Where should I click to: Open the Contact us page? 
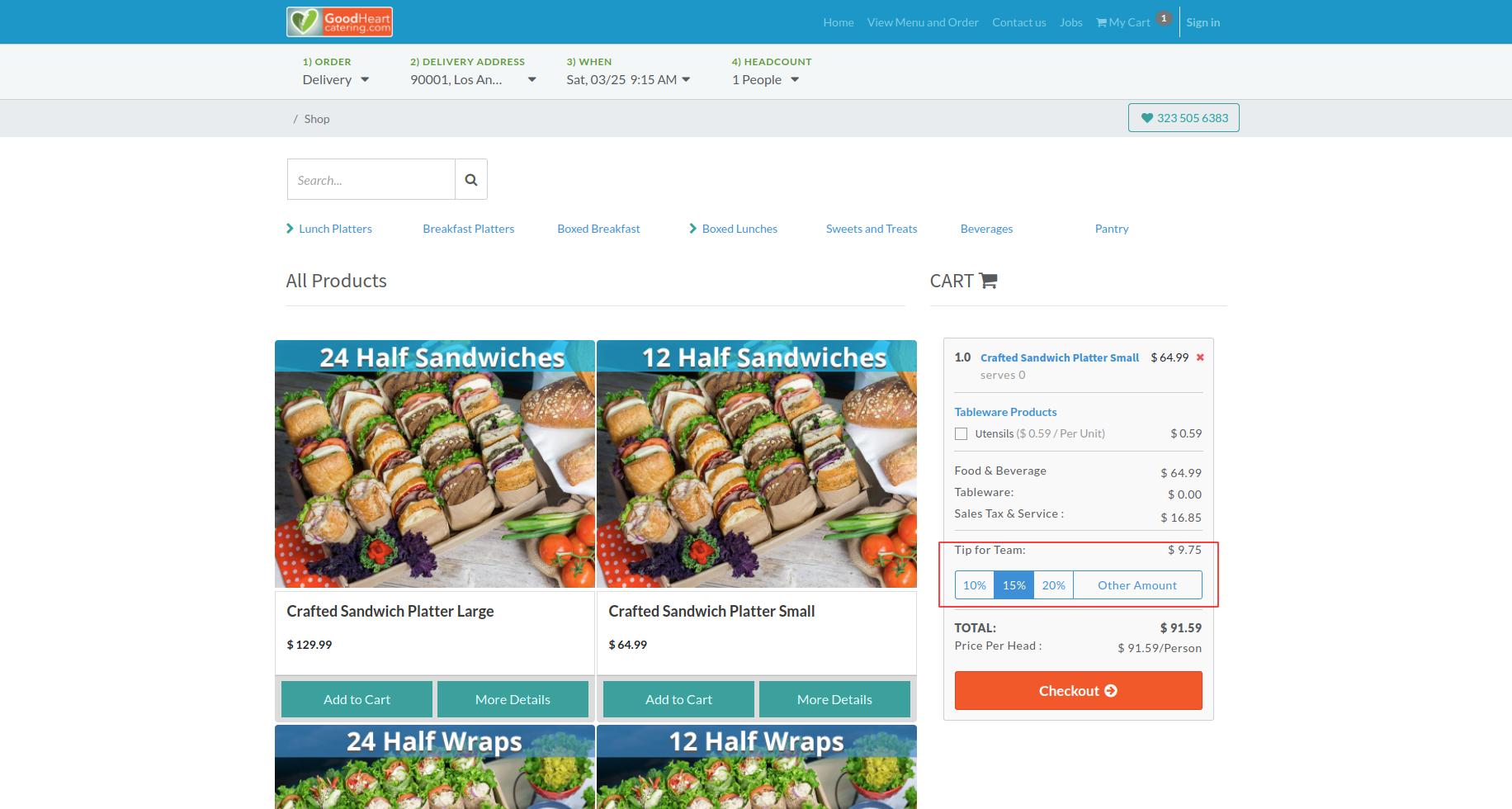[1018, 22]
